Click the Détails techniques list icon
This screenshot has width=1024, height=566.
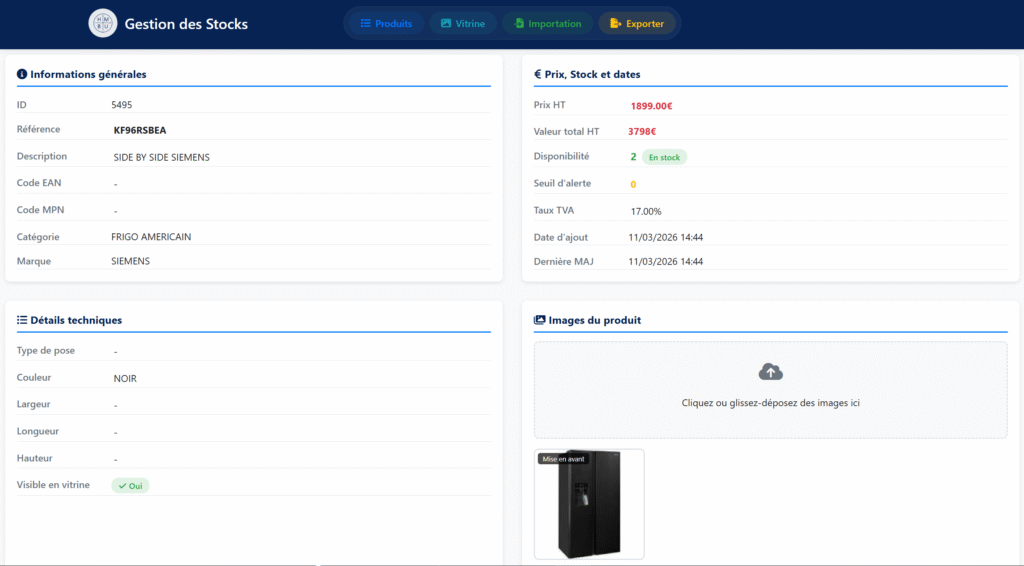(22, 320)
